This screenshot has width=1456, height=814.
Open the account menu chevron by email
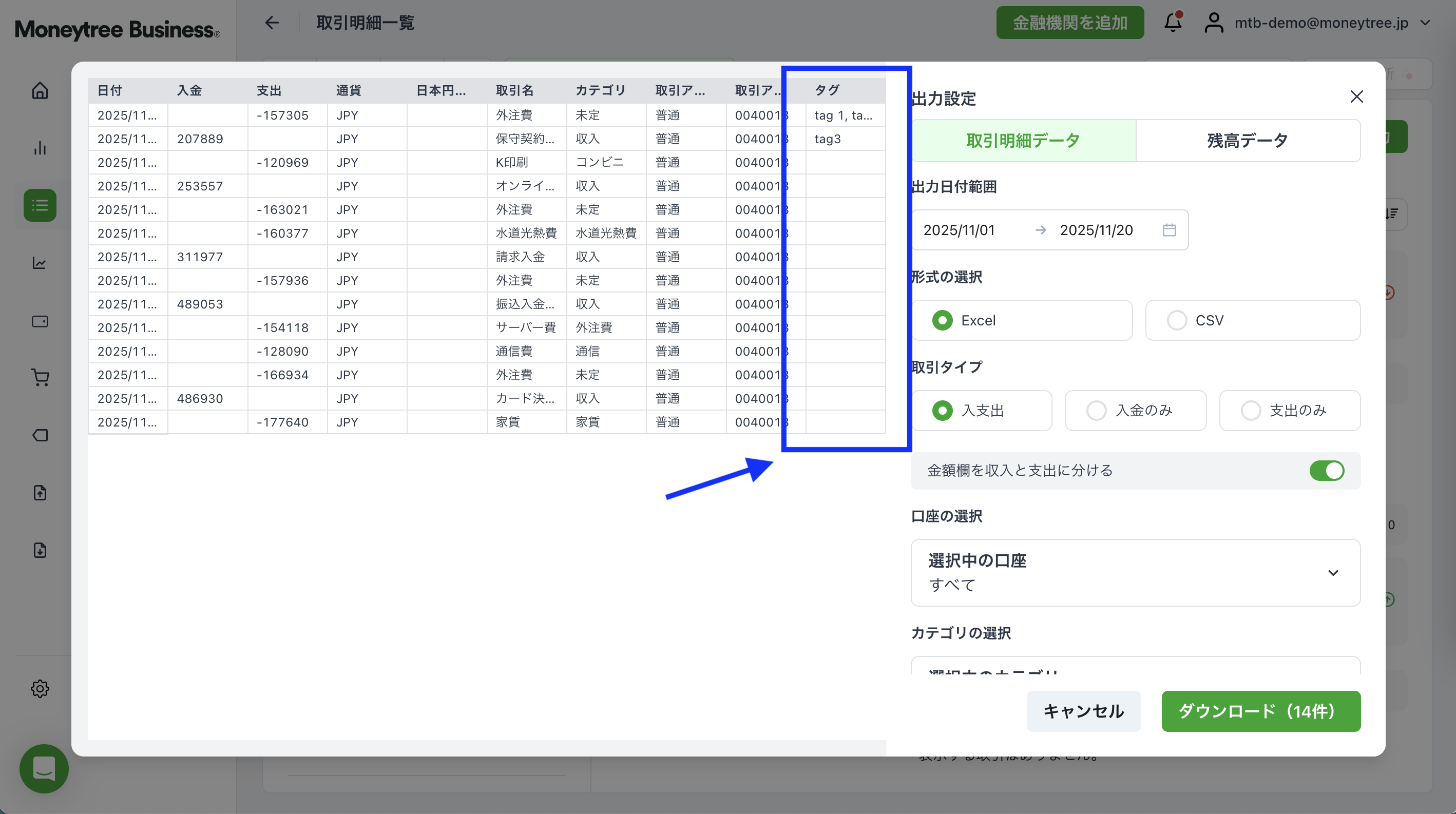tap(1425, 23)
